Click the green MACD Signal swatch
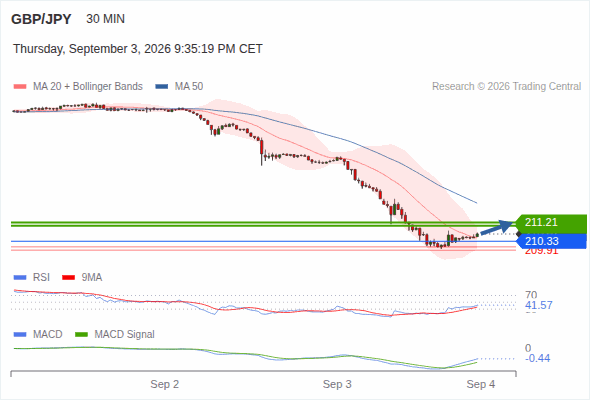590x400 pixels. [82, 335]
